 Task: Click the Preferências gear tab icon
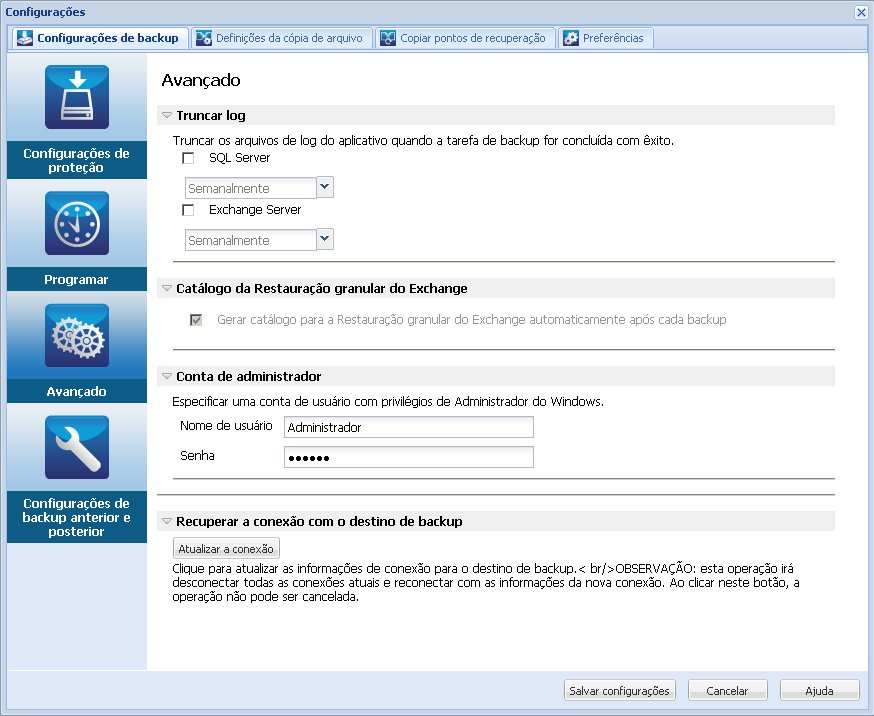[x=571, y=38]
